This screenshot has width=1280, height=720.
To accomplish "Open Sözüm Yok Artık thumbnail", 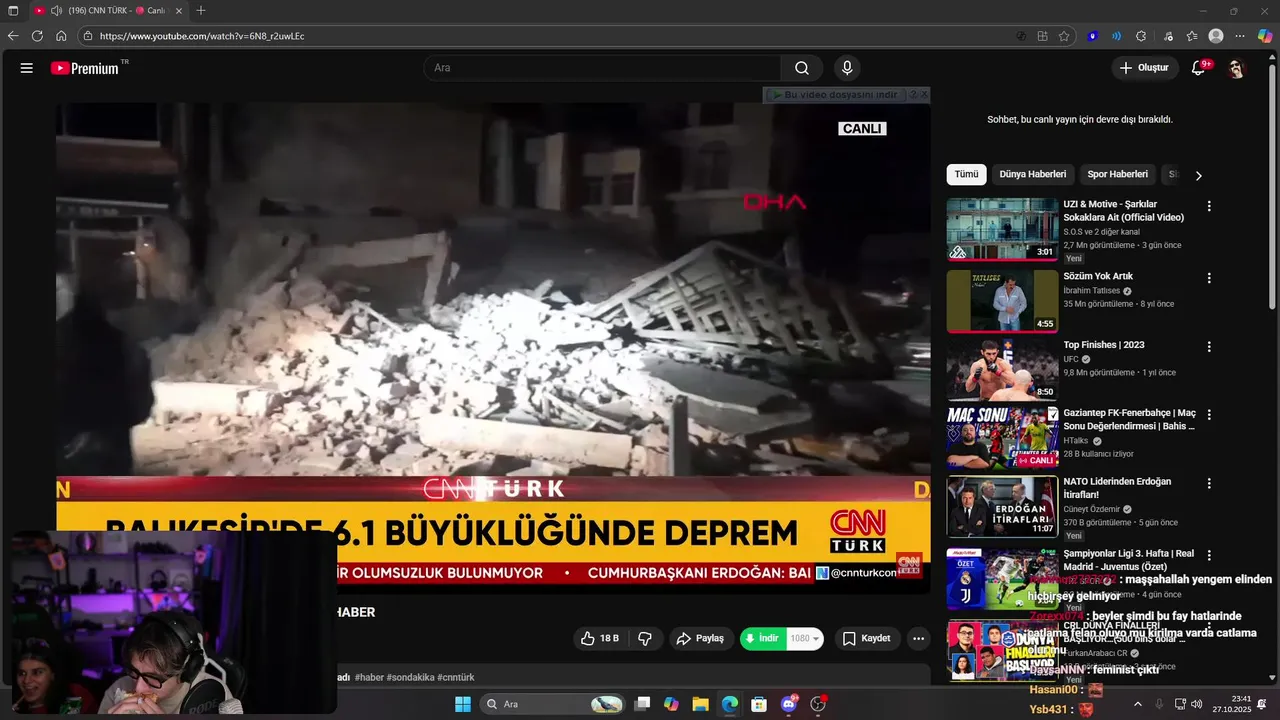I will pyautogui.click(x=1002, y=300).
